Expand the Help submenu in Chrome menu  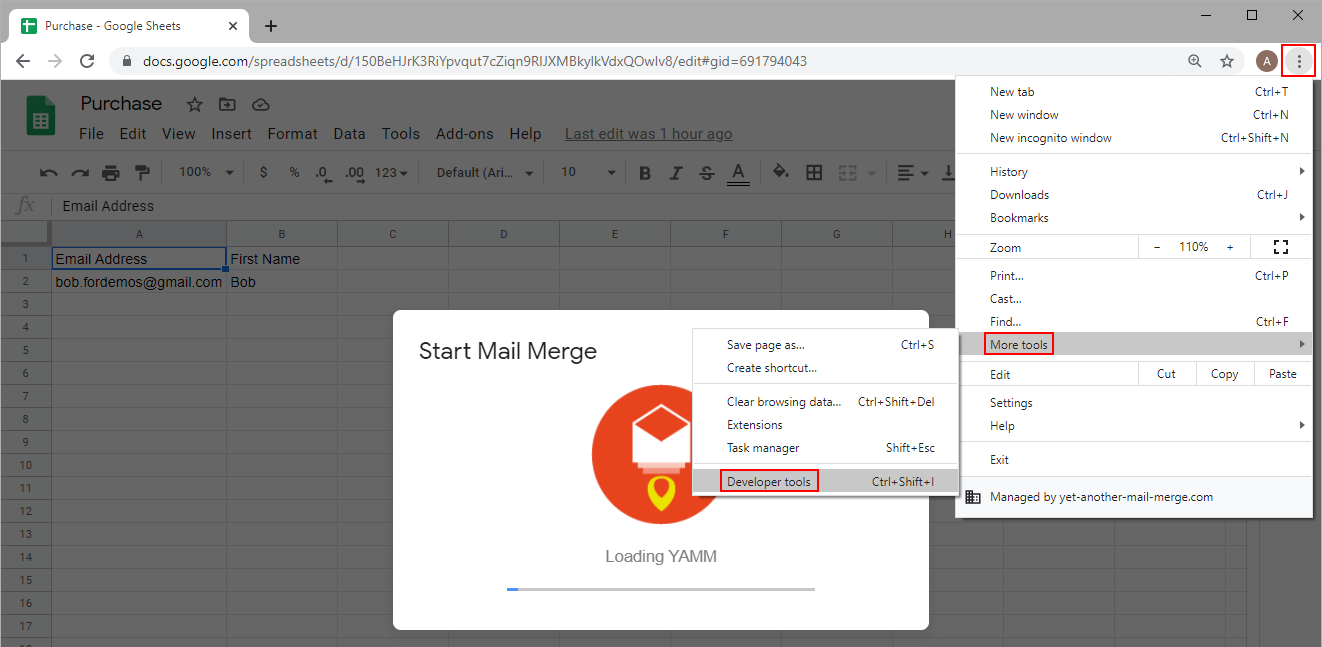tap(1134, 426)
